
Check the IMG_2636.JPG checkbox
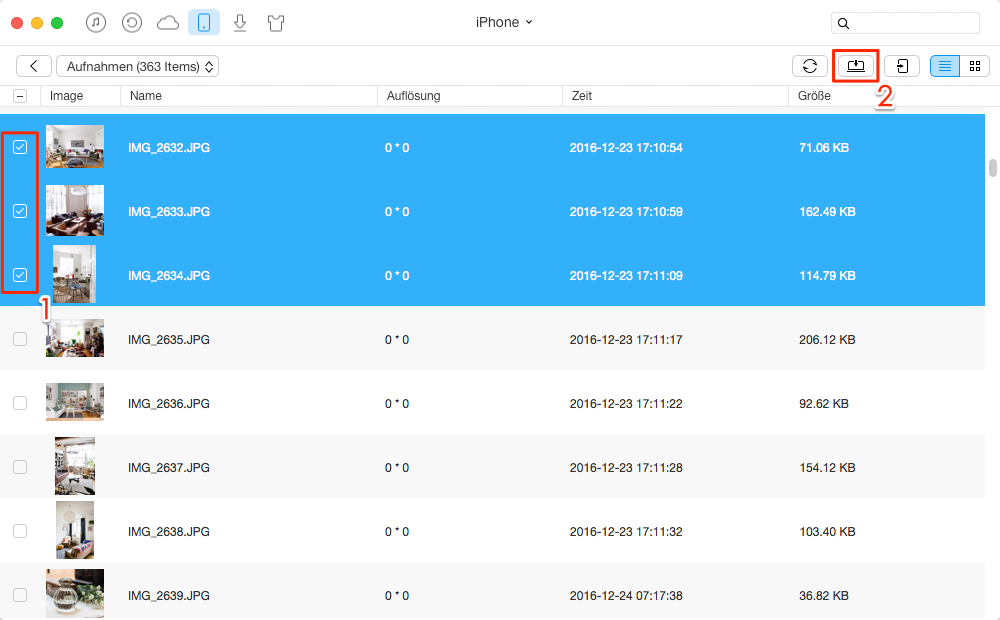click(20, 403)
